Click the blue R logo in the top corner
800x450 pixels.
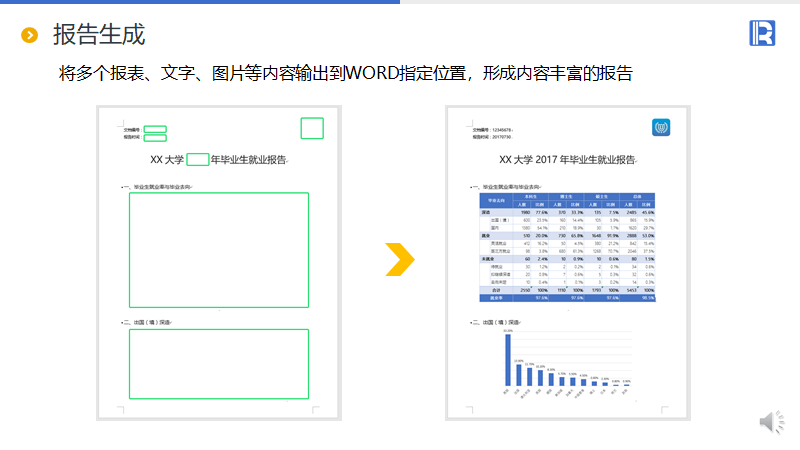click(x=763, y=33)
